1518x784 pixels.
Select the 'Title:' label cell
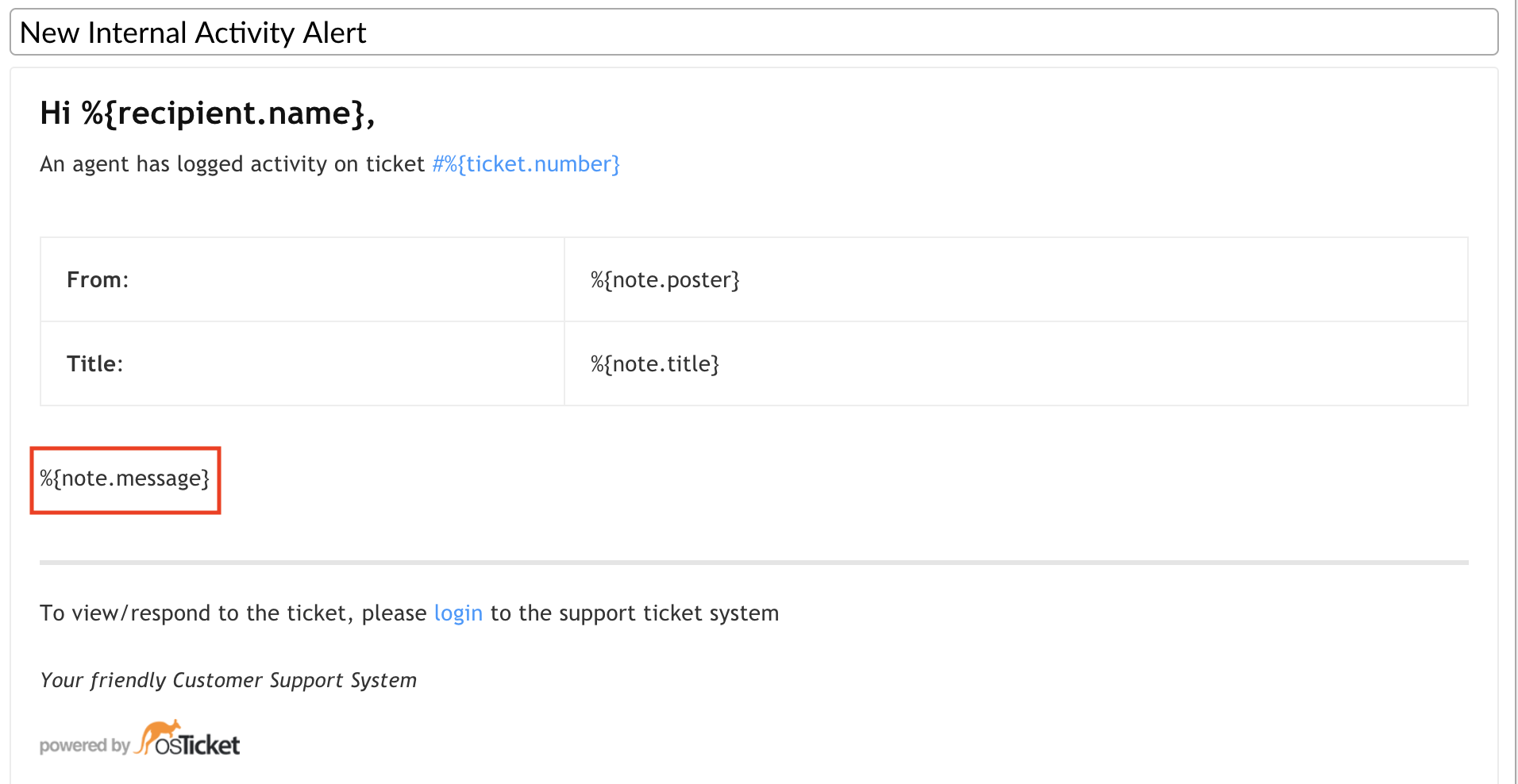[x=95, y=364]
